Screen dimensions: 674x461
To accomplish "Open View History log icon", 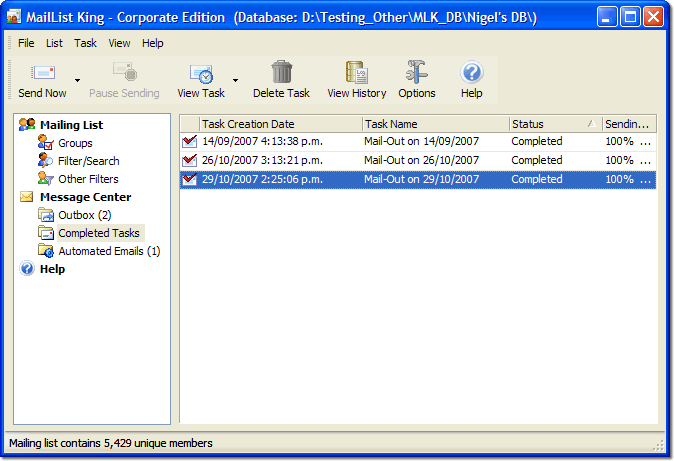I will pos(357,72).
